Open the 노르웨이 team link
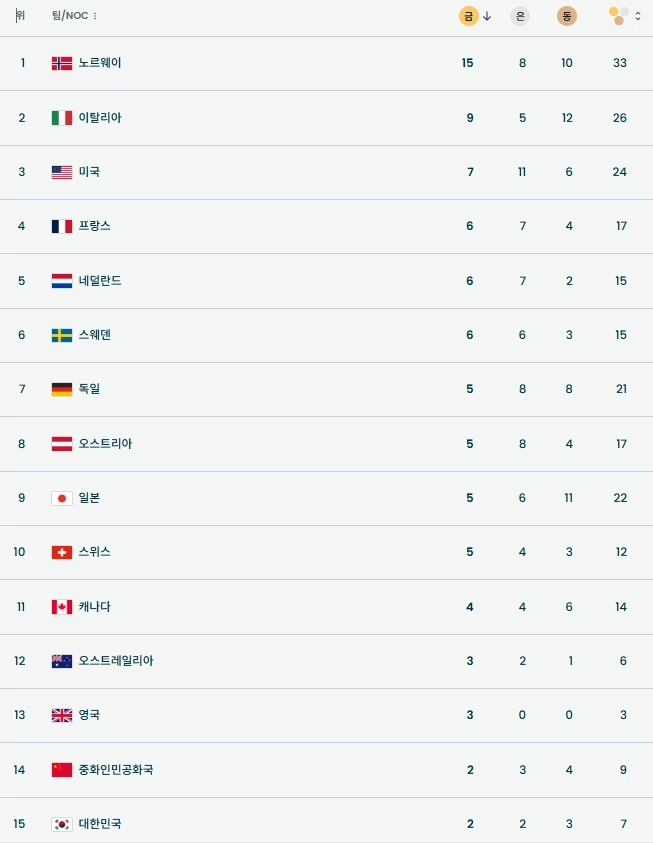 [x=100, y=63]
